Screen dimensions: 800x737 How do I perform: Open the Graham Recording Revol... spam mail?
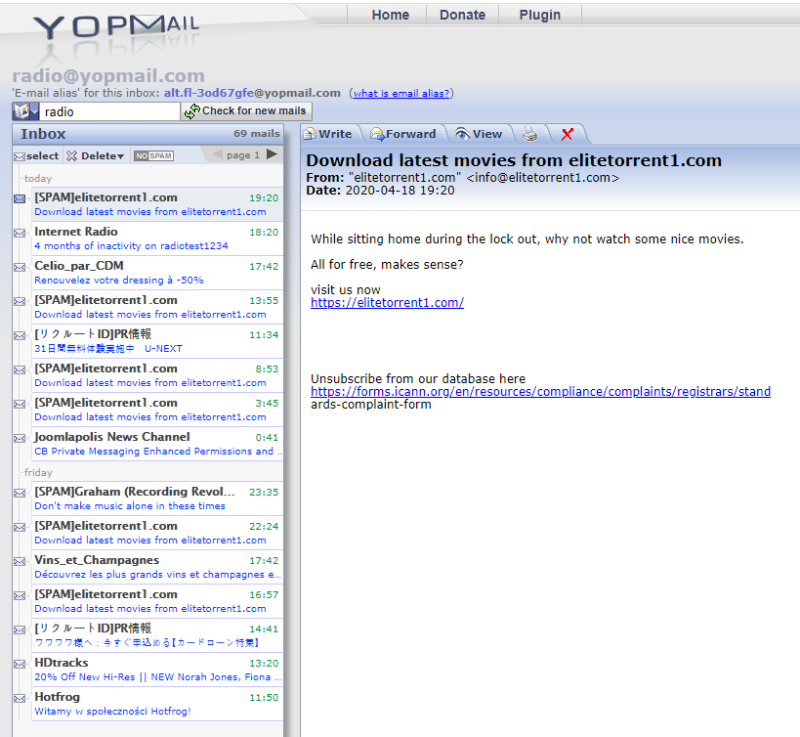point(157,498)
